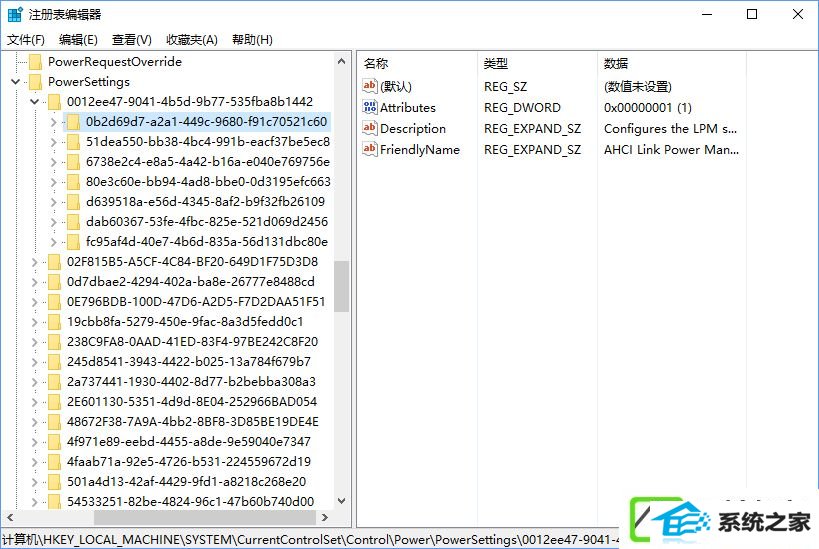Viewport: 819px width, 549px height.
Task: Click folder icon of 0b2d69d7-a2a1-449c-9680-f91c70521c60
Action: (x=73, y=122)
